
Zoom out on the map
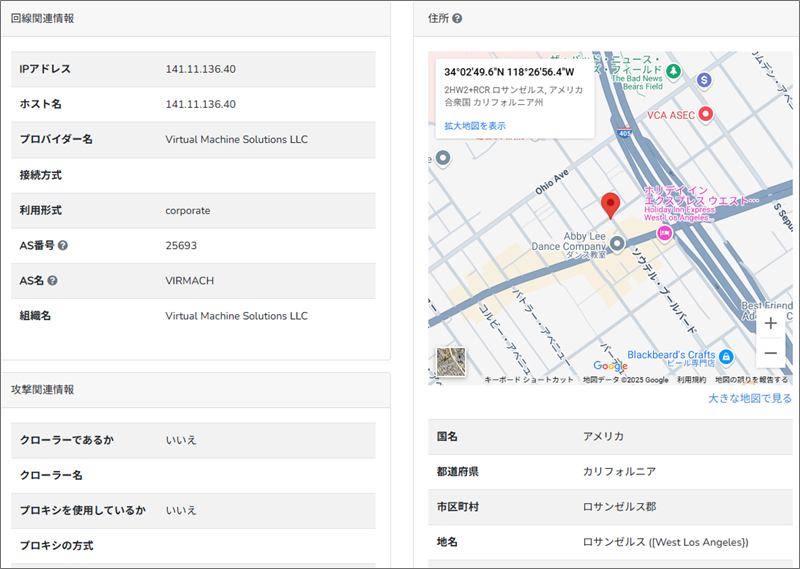point(770,353)
